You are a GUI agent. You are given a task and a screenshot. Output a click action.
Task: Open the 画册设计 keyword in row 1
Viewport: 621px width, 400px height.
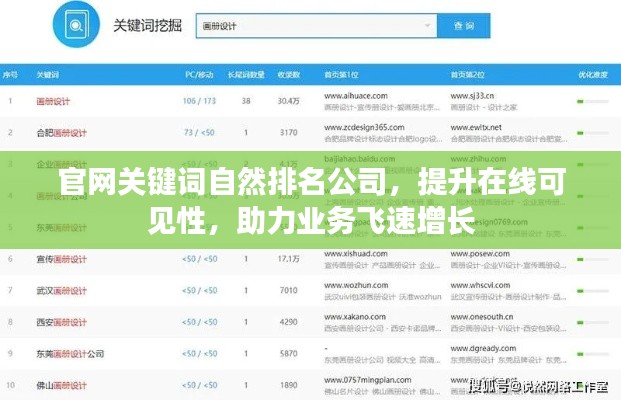55,101
